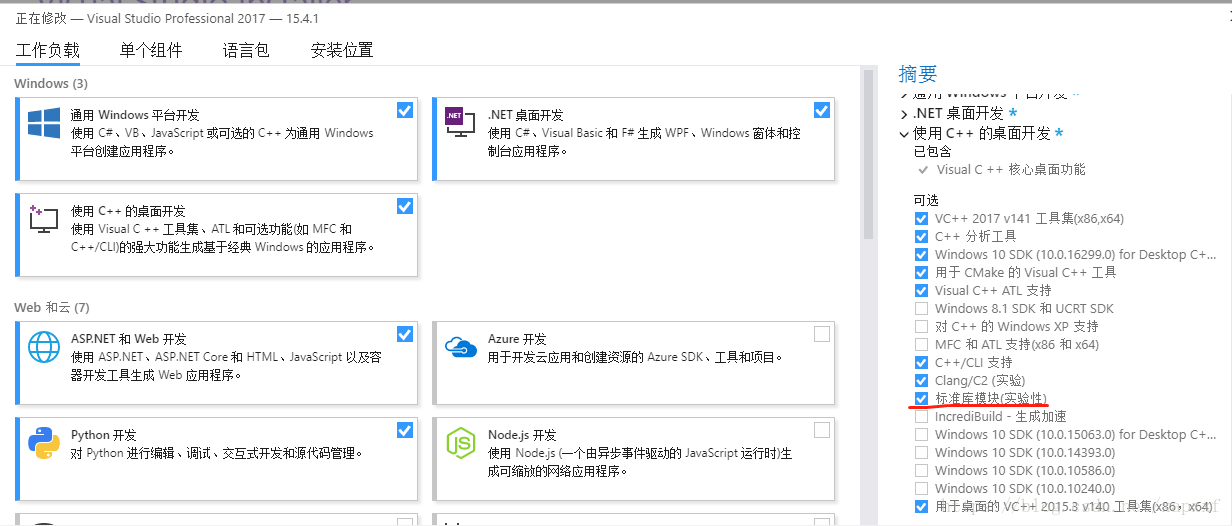Go to the 安装位置 tab

tap(341, 50)
